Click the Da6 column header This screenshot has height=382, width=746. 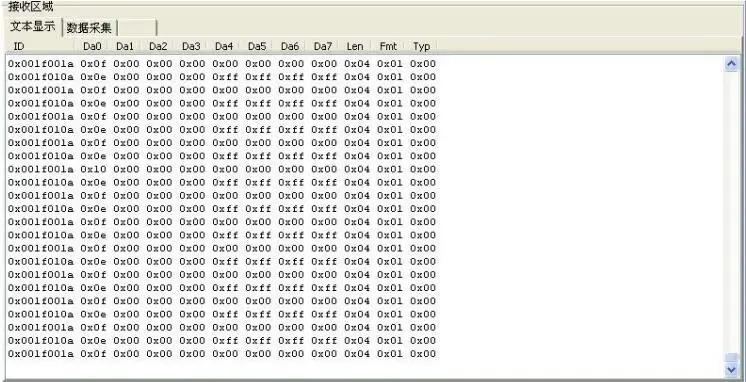[x=290, y=46]
